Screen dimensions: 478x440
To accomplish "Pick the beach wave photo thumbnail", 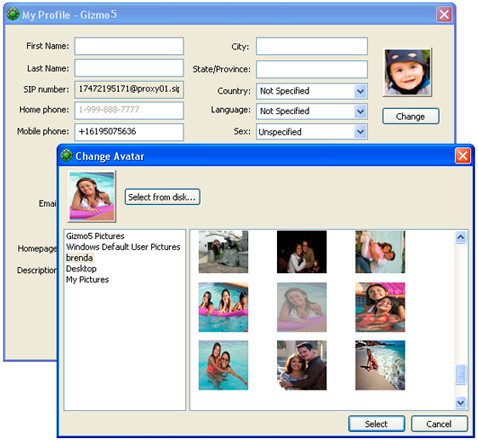I will pyautogui.click(x=380, y=365).
